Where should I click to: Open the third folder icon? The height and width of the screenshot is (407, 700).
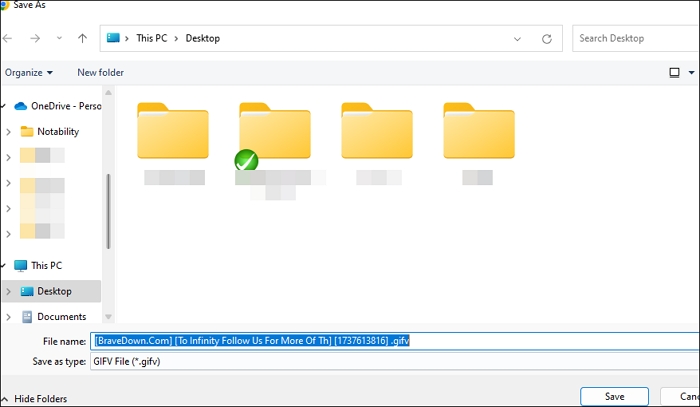377,130
